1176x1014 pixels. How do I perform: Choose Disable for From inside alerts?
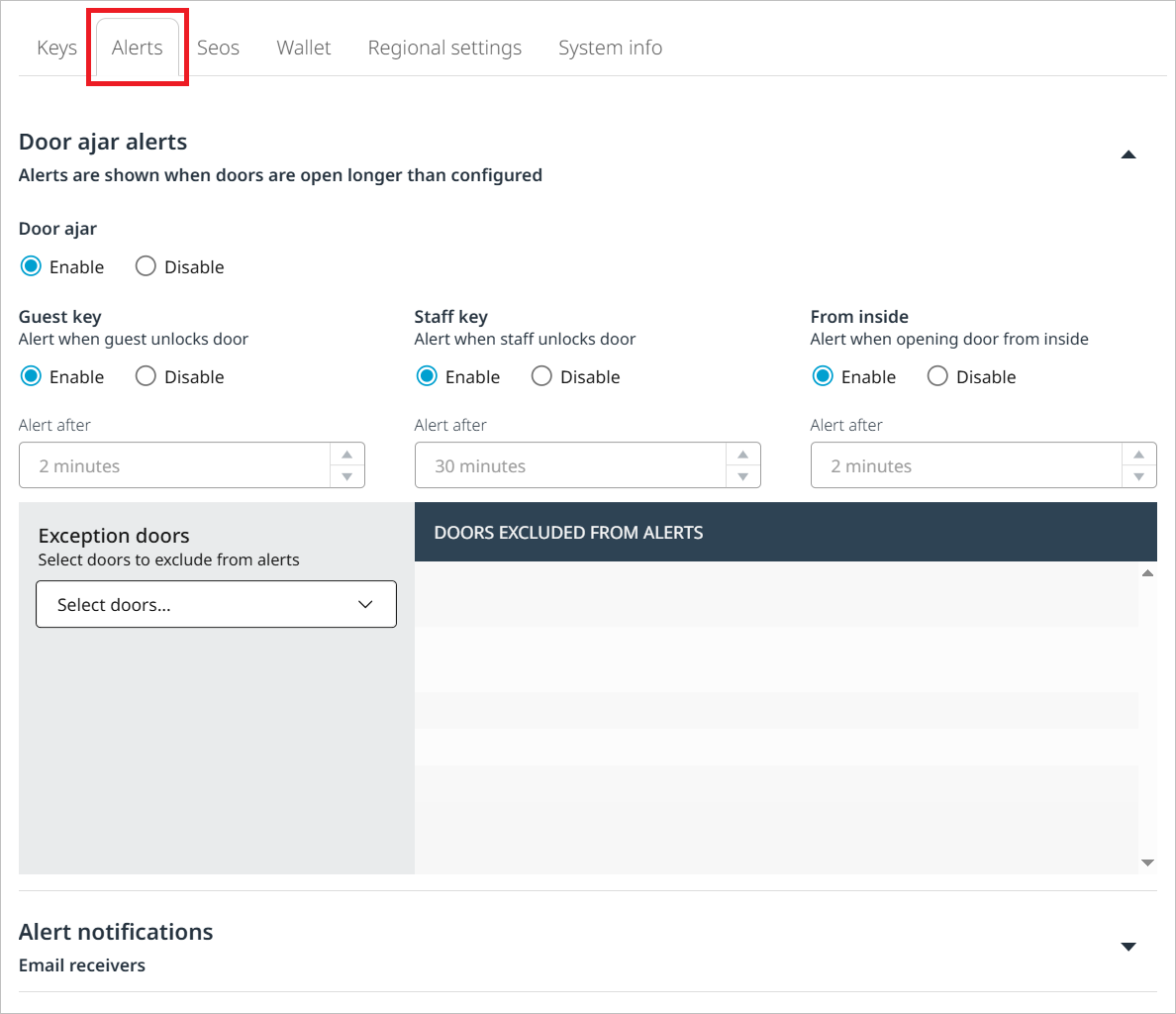pos(937,376)
